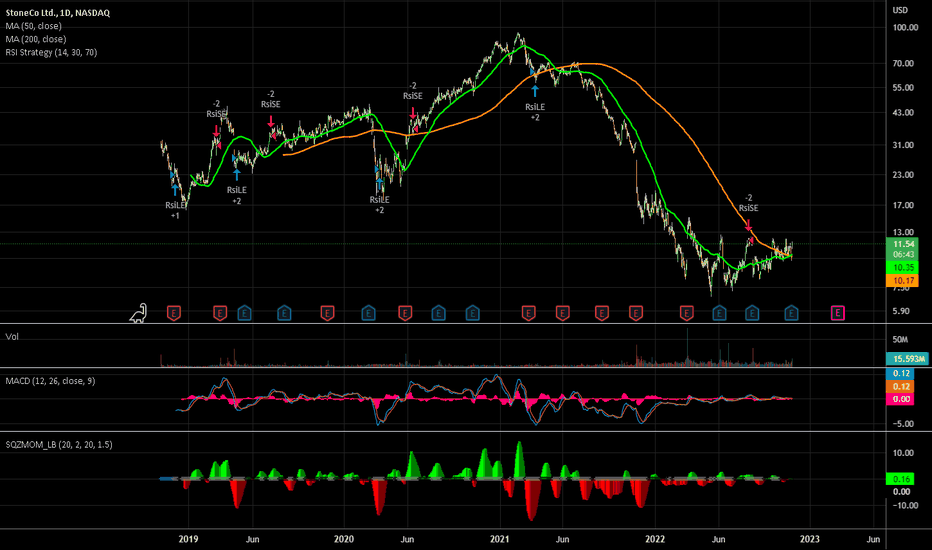
Task: Click the 31.00 price axis label
Action: [x=903, y=145]
